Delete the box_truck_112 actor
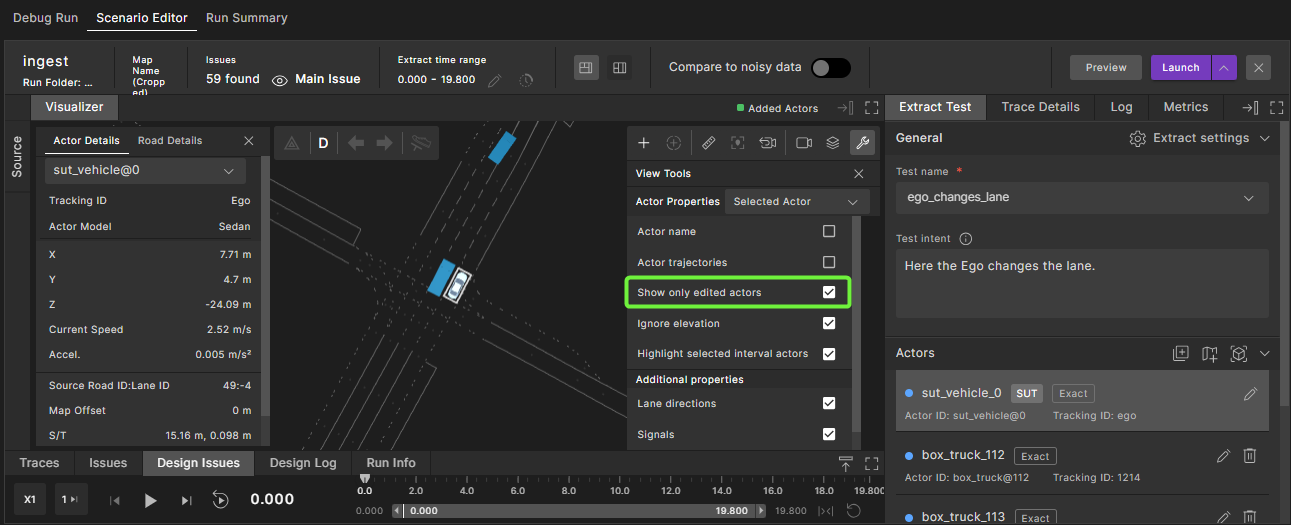Image resolution: width=1291 pixels, height=525 pixels. 1249,456
